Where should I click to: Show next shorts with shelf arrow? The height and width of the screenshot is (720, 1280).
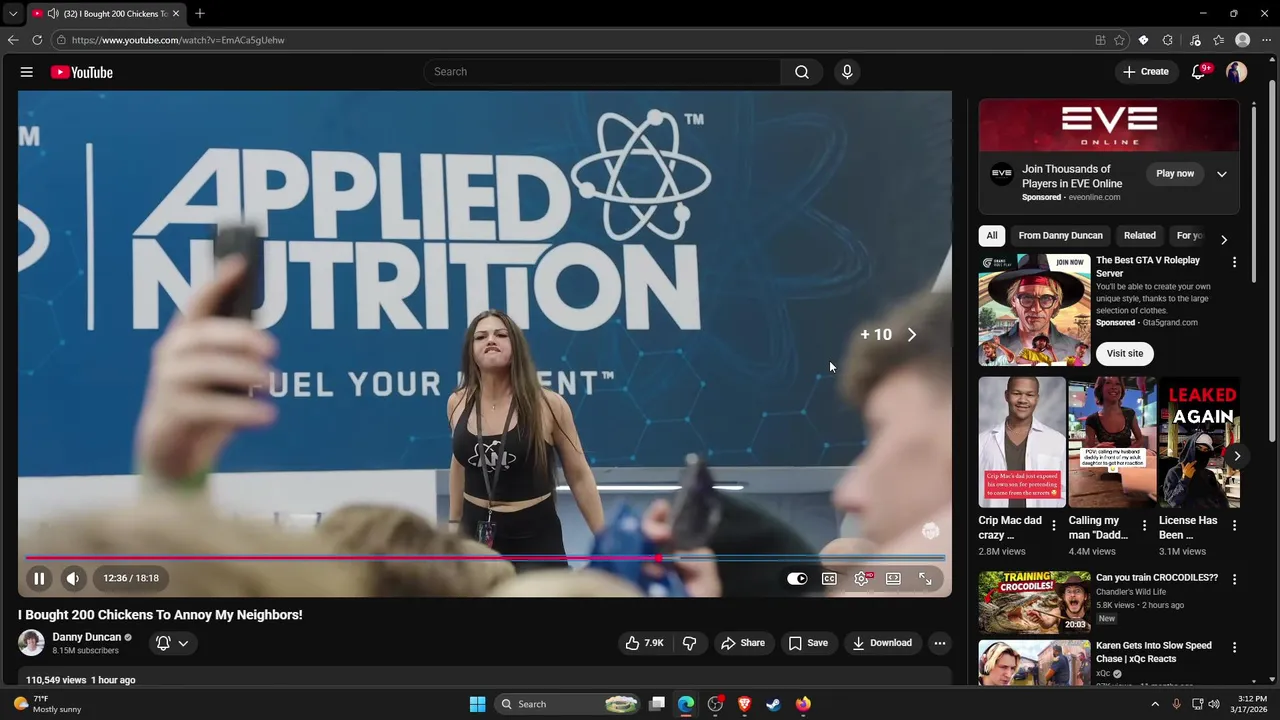(1237, 456)
